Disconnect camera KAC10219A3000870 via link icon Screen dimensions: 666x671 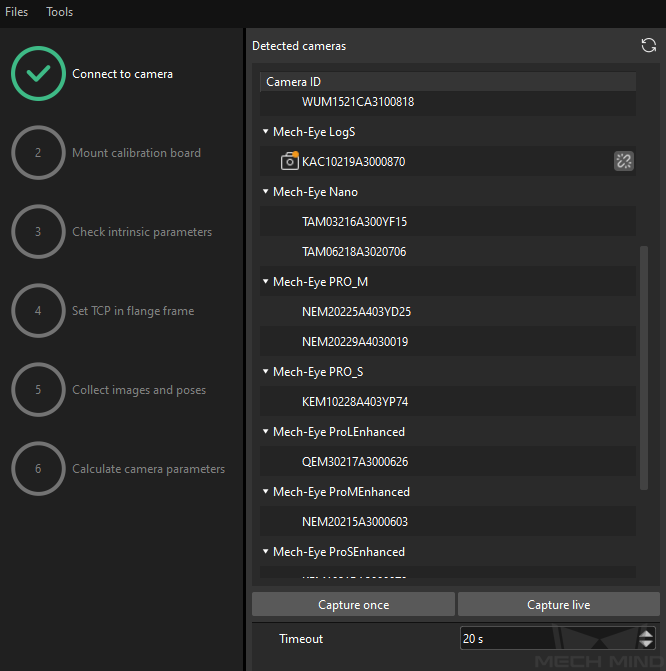point(624,161)
